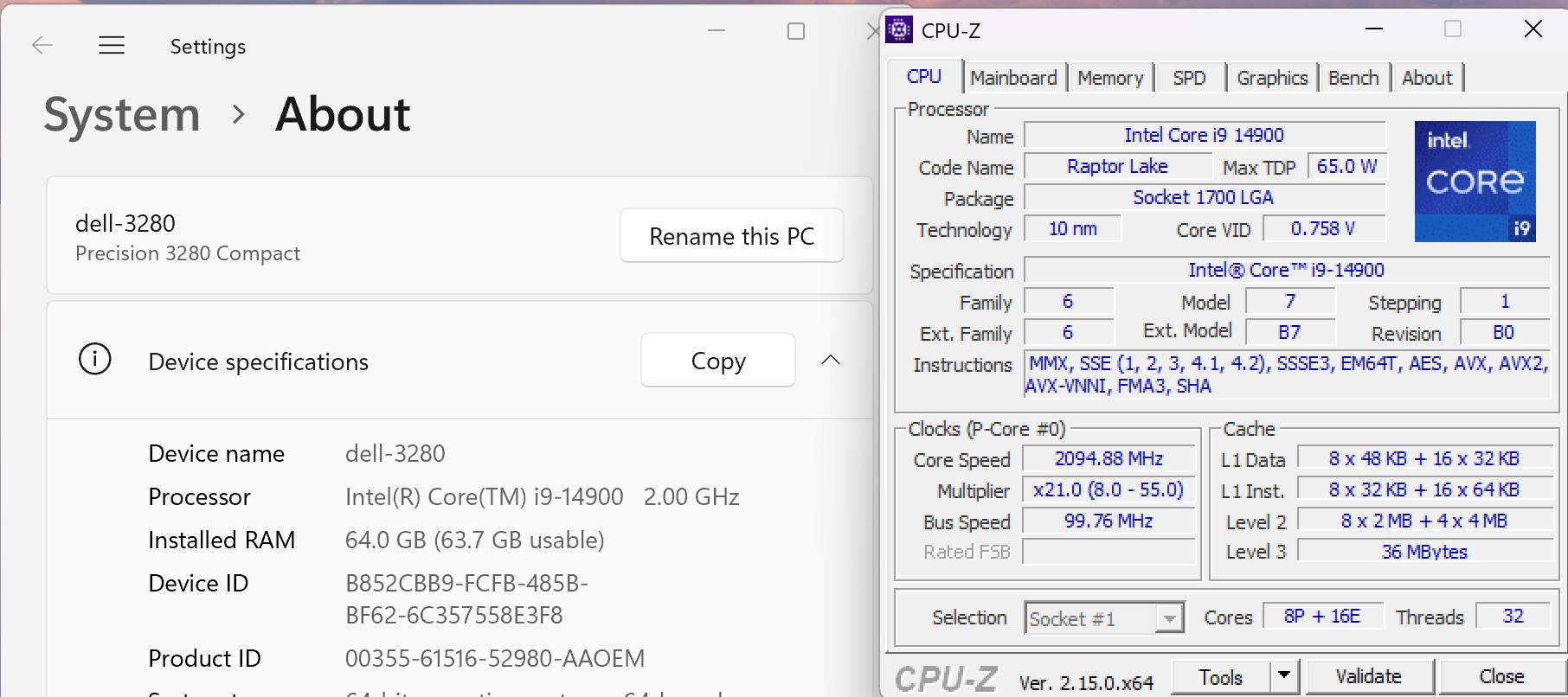The image size is (1568, 697).
Task: Click the CPU-Z app icon in title bar
Action: (x=899, y=30)
